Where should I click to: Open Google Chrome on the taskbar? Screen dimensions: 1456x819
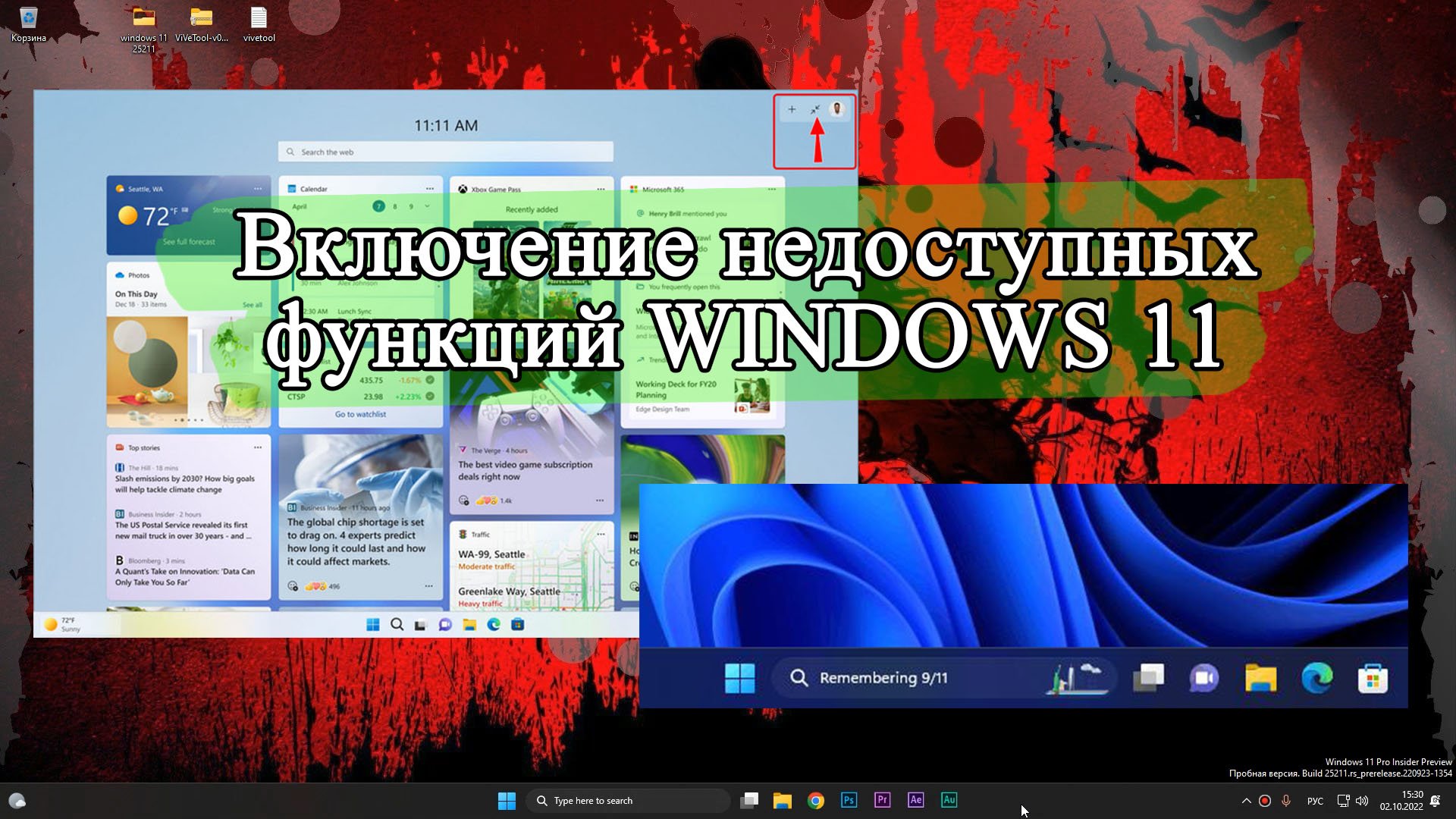pyautogui.click(x=816, y=800)
